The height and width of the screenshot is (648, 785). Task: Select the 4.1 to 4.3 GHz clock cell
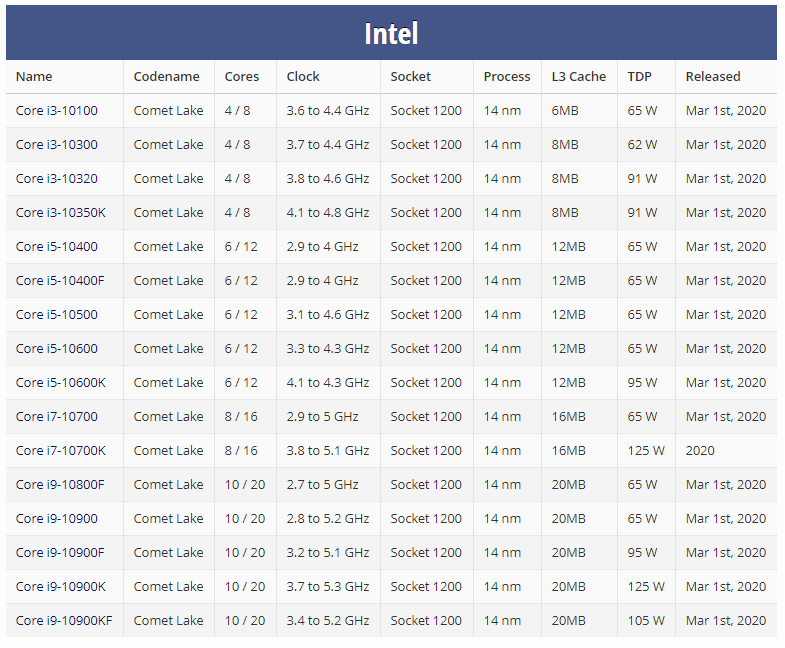pos(328,383)
